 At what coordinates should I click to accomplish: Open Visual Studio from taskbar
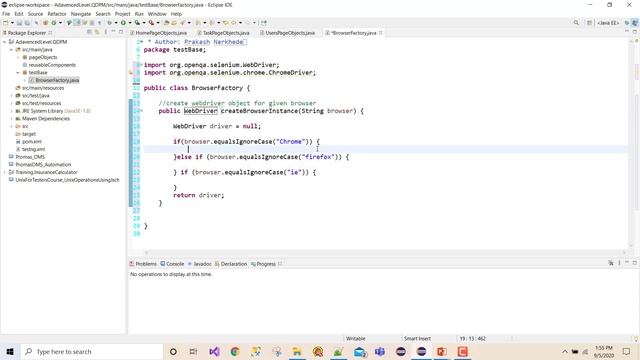[214, 351]
